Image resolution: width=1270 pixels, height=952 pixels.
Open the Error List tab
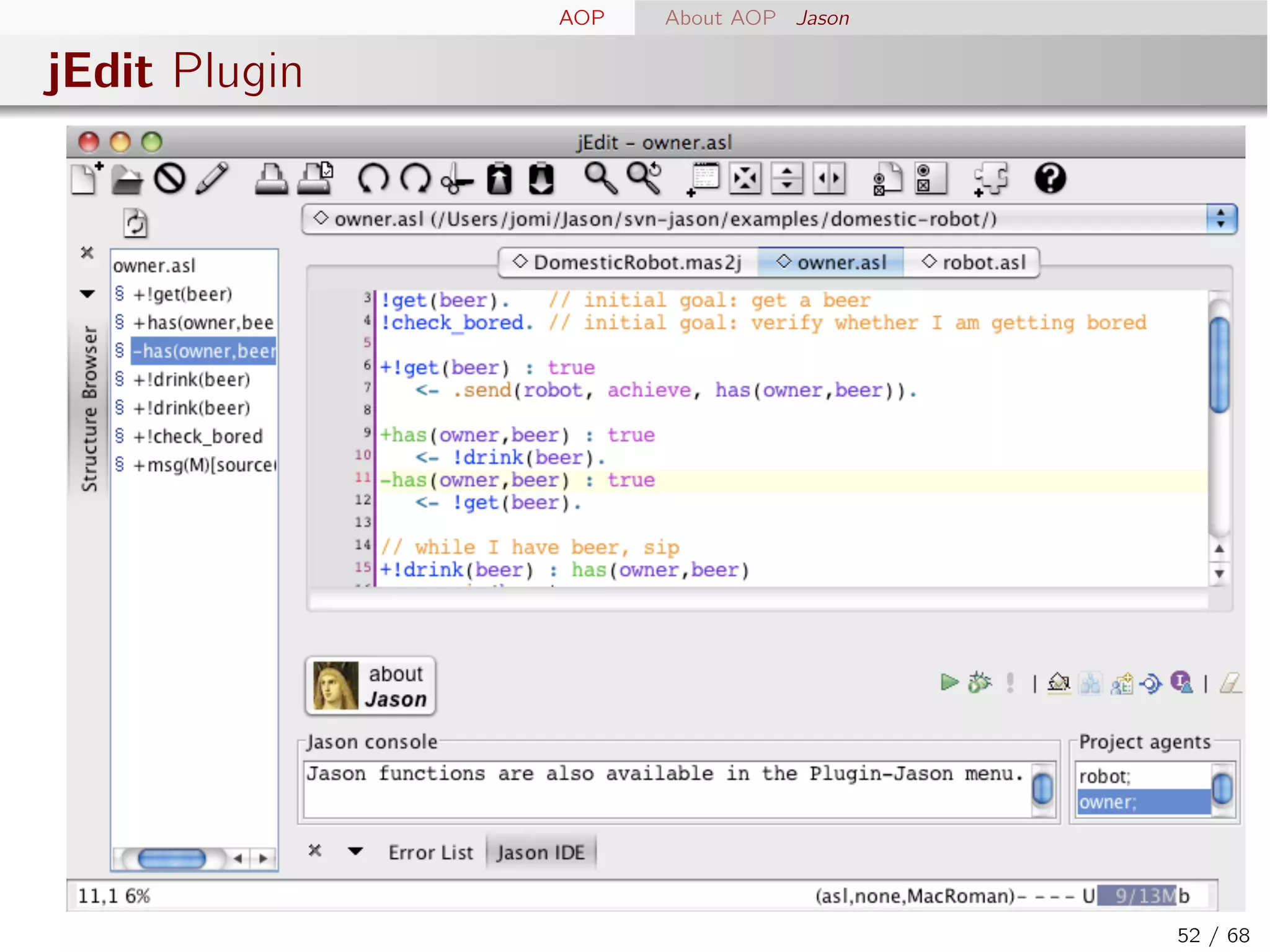[430, 852]
